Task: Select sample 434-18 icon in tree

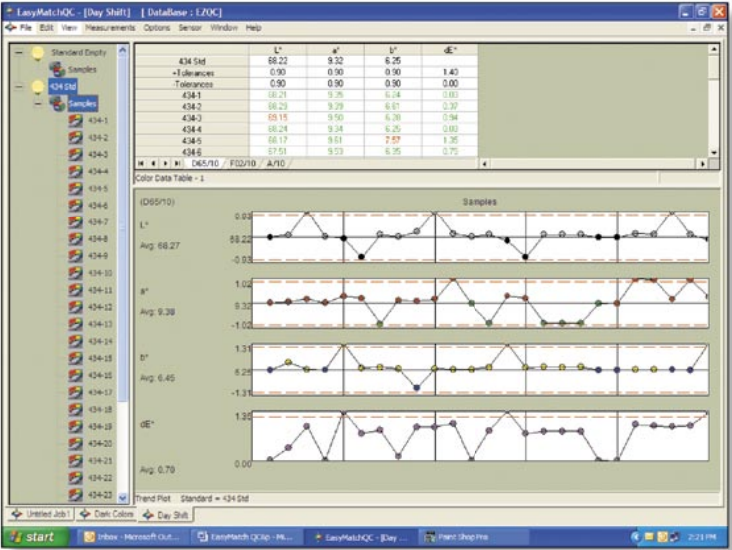Action: (75, 409)
